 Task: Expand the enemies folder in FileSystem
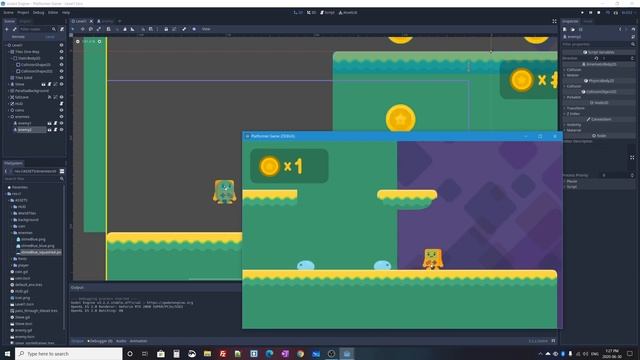click(x=12, y=233)
